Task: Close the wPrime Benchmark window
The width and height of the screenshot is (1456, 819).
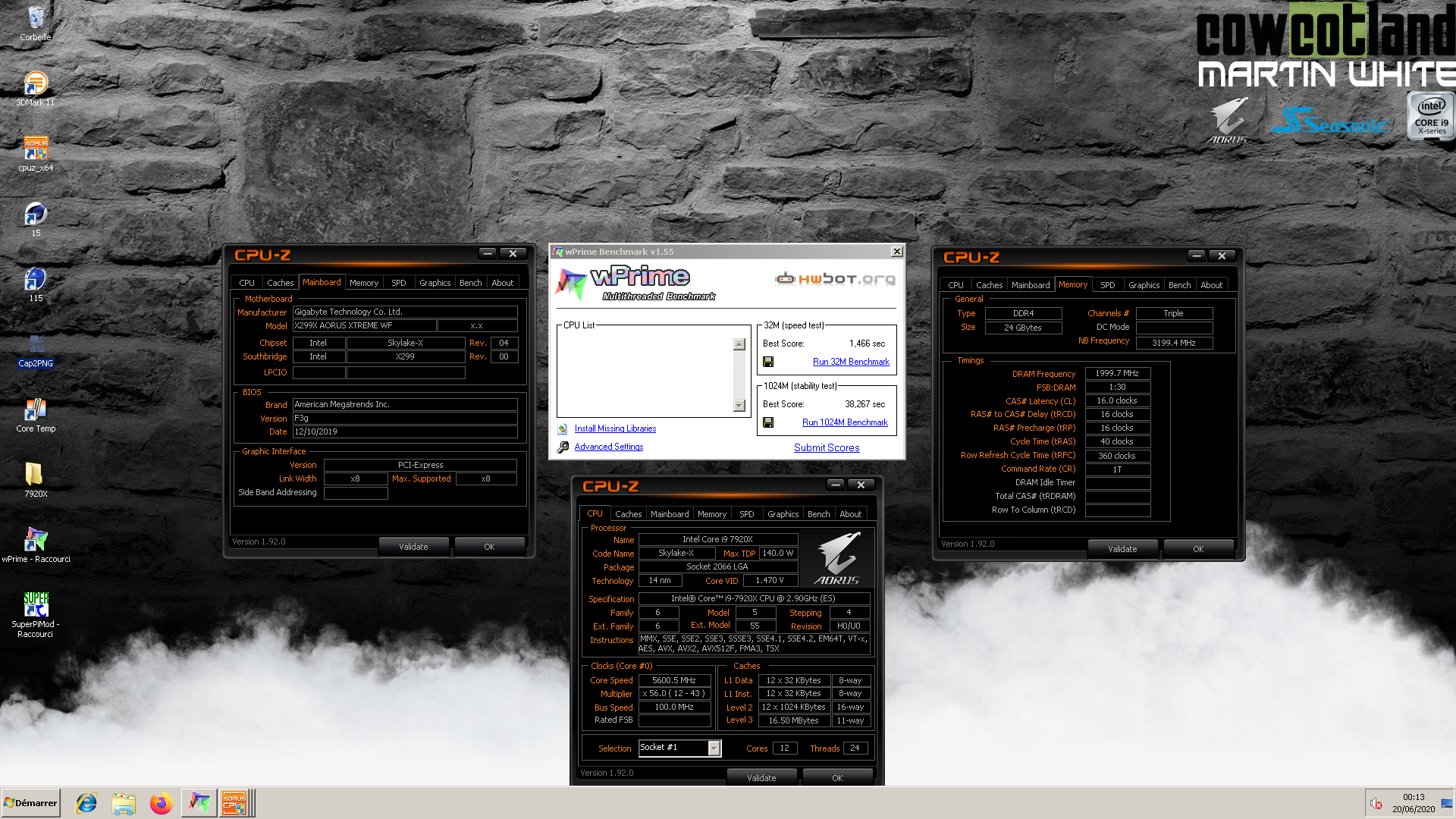Action: [x=896, y=252]
